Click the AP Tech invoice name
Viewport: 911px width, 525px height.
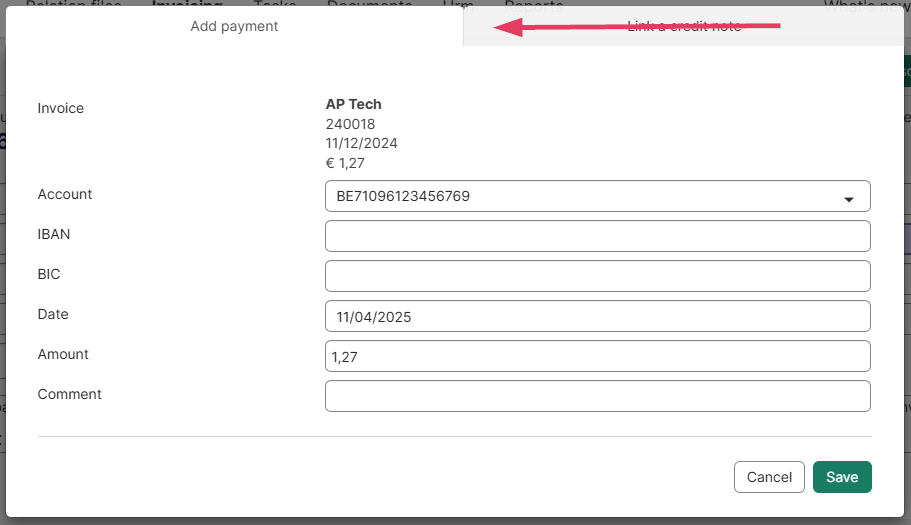tap(354, 104)
